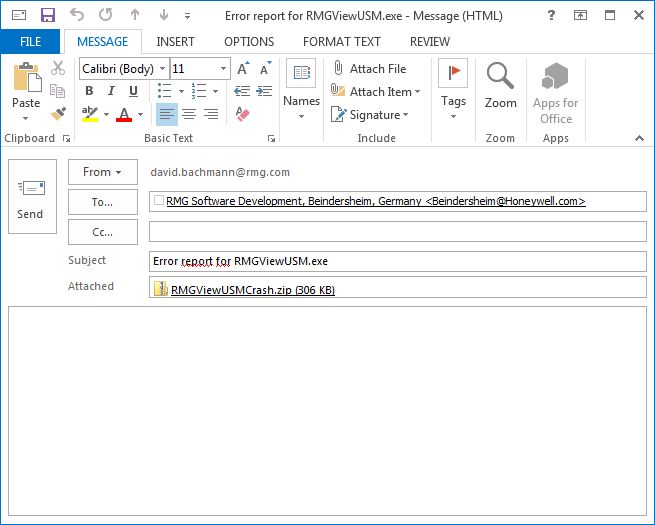Viewport: 655px width, 525px height.
Task: Toggle Bold formatting
Action: click(89, 91)
